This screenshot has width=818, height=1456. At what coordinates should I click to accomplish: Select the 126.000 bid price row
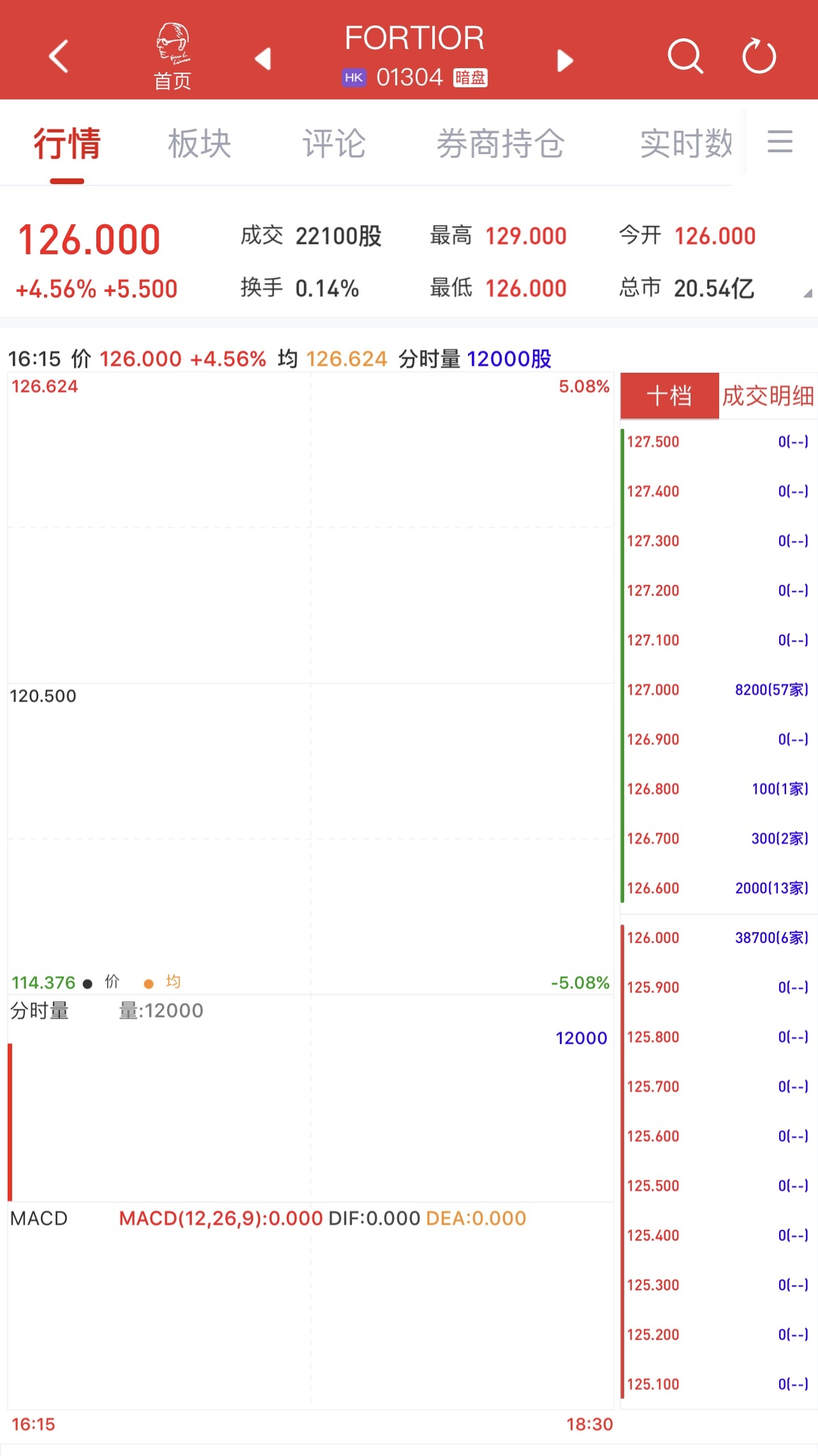717,938
